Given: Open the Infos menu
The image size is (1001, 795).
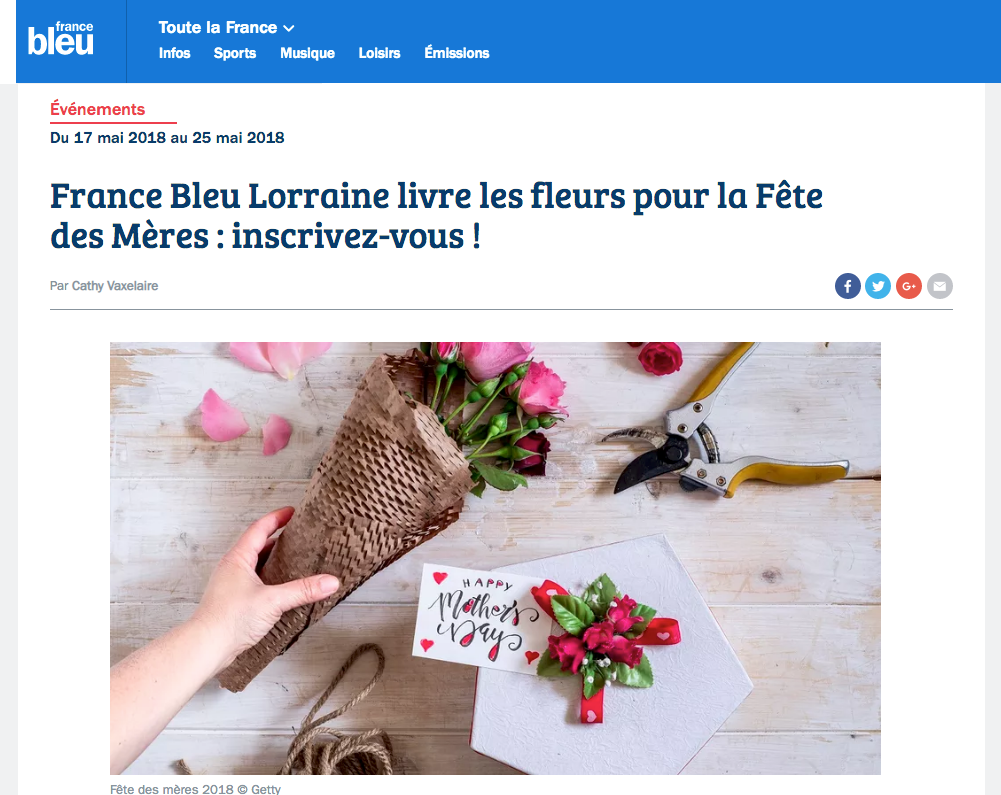Looking at the screenshot, I should (174, 53).
